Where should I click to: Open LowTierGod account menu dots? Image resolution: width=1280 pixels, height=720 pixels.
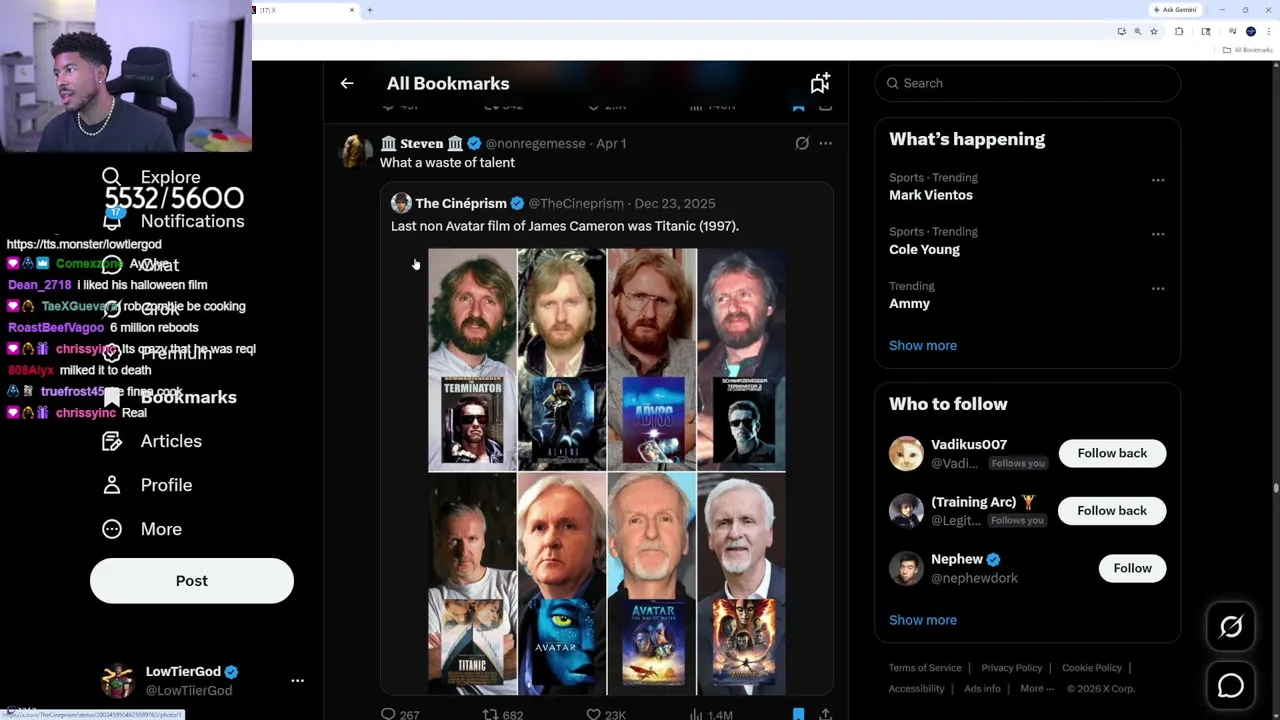tap(297, 680)
